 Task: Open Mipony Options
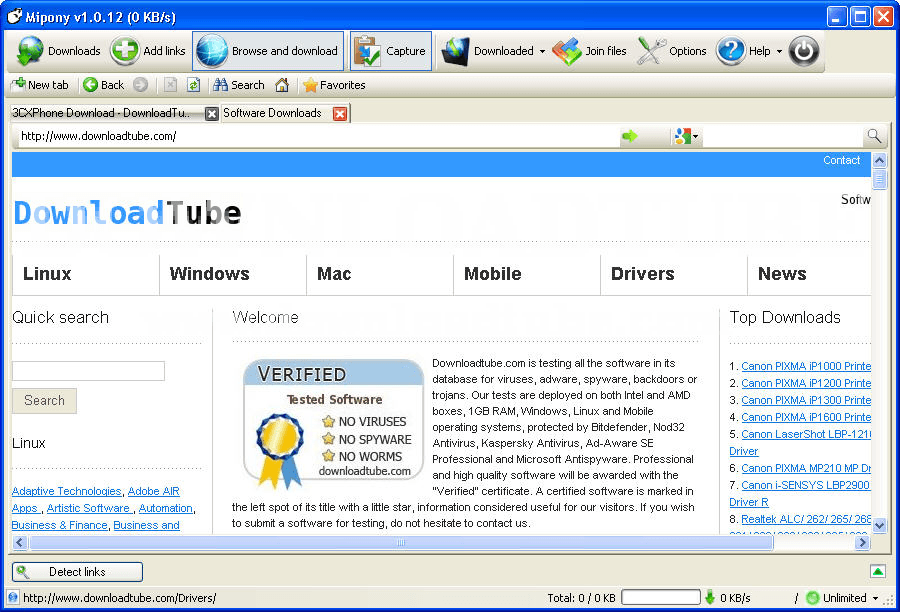672,51
